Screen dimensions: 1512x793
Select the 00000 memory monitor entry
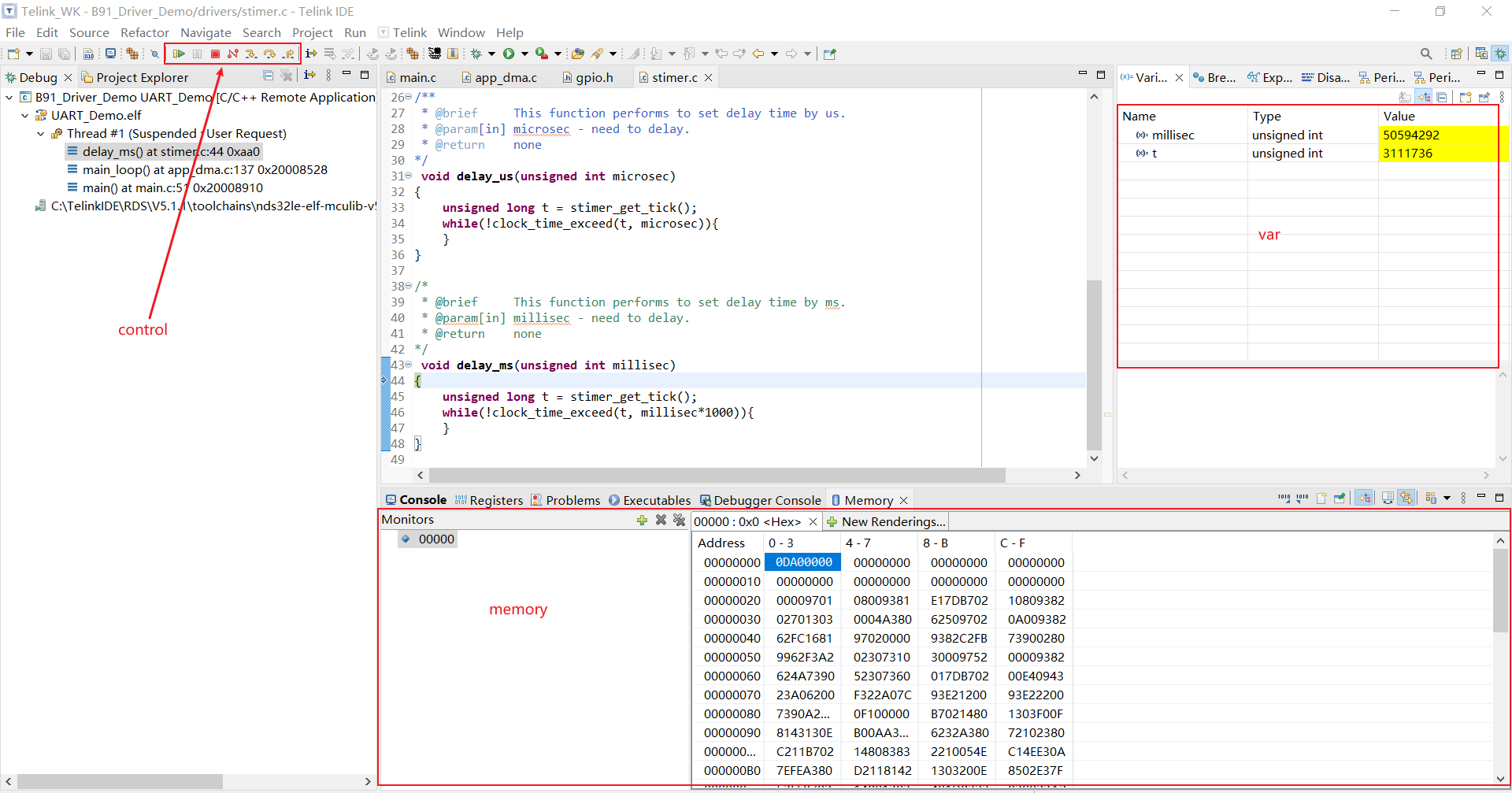tap(428, 539)
